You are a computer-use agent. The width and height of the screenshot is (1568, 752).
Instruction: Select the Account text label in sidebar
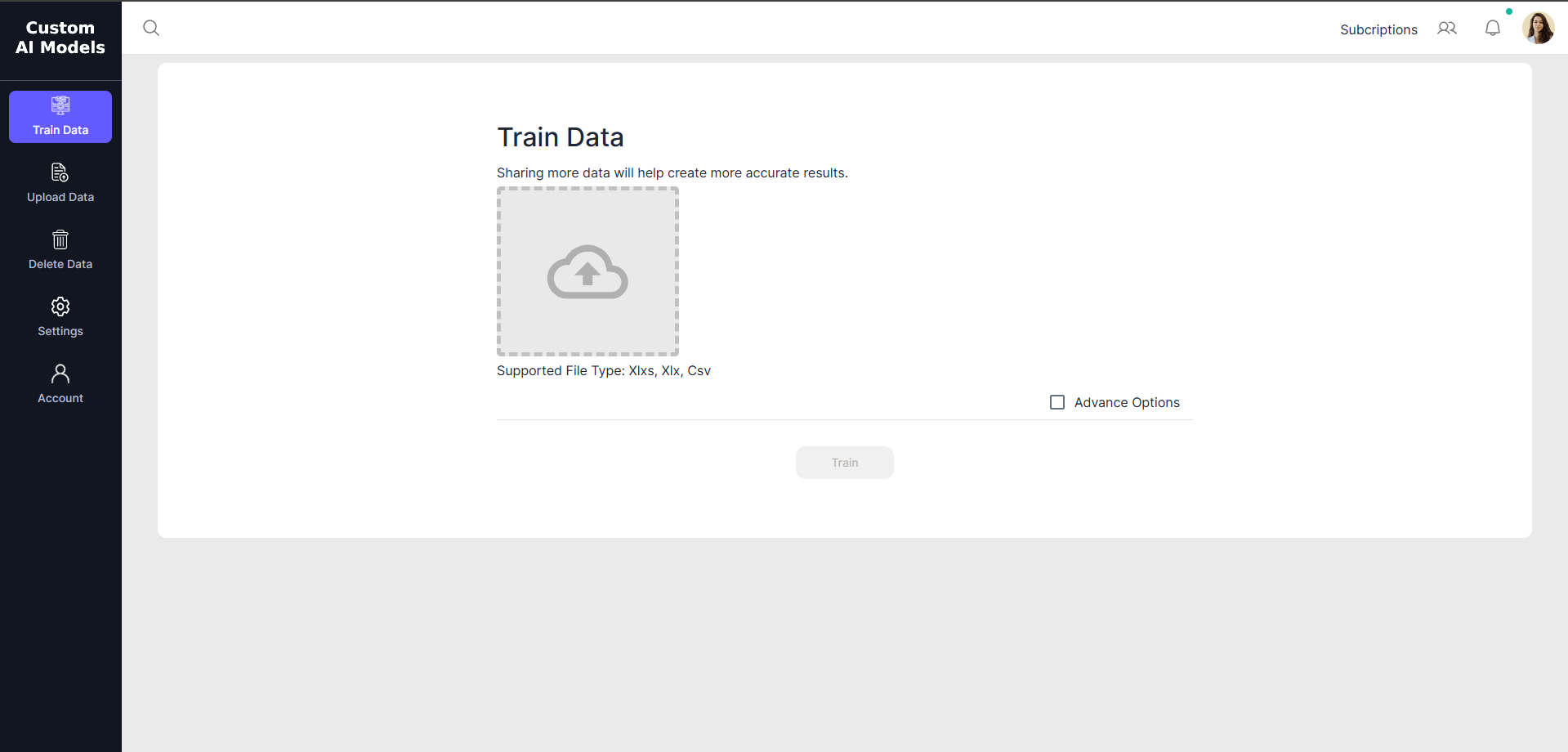click(x=60, y=398)
